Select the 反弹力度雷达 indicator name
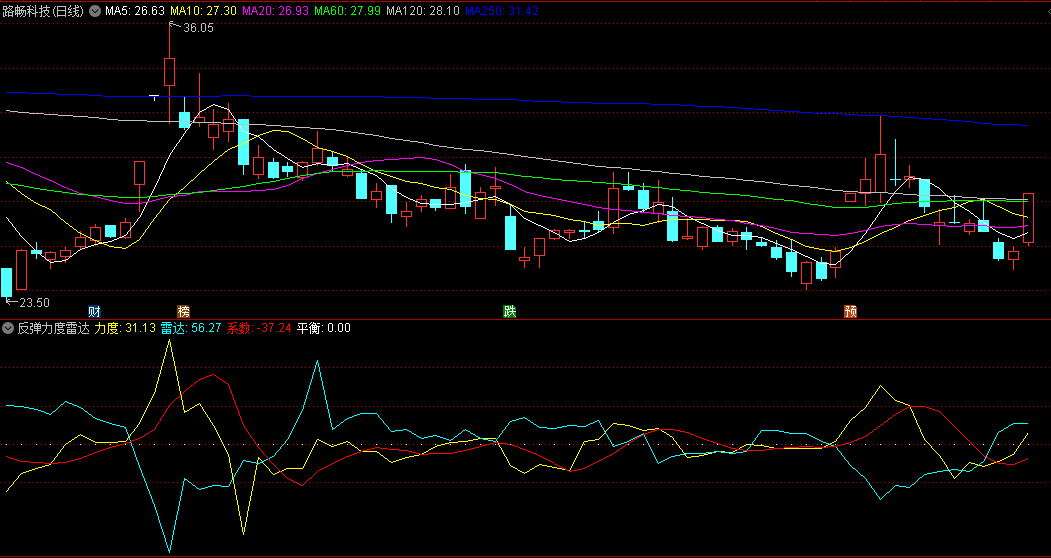1051x558 pixels. [x=53, y=328]
